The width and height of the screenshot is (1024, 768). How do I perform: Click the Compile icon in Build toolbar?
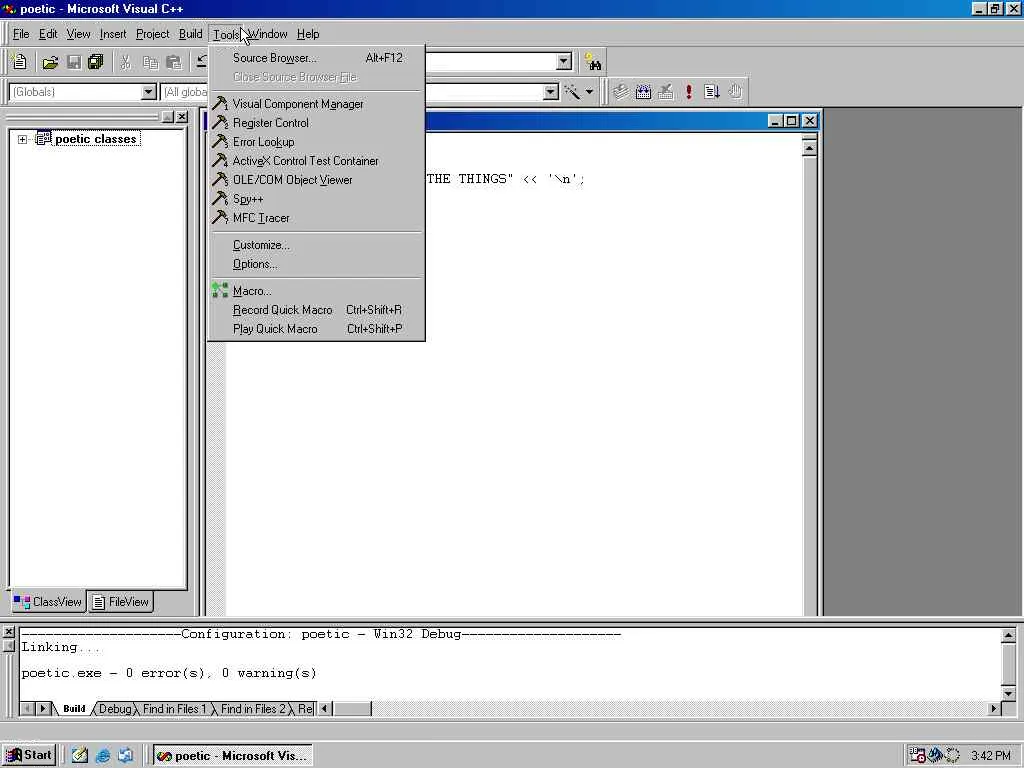tap(620, 92)
